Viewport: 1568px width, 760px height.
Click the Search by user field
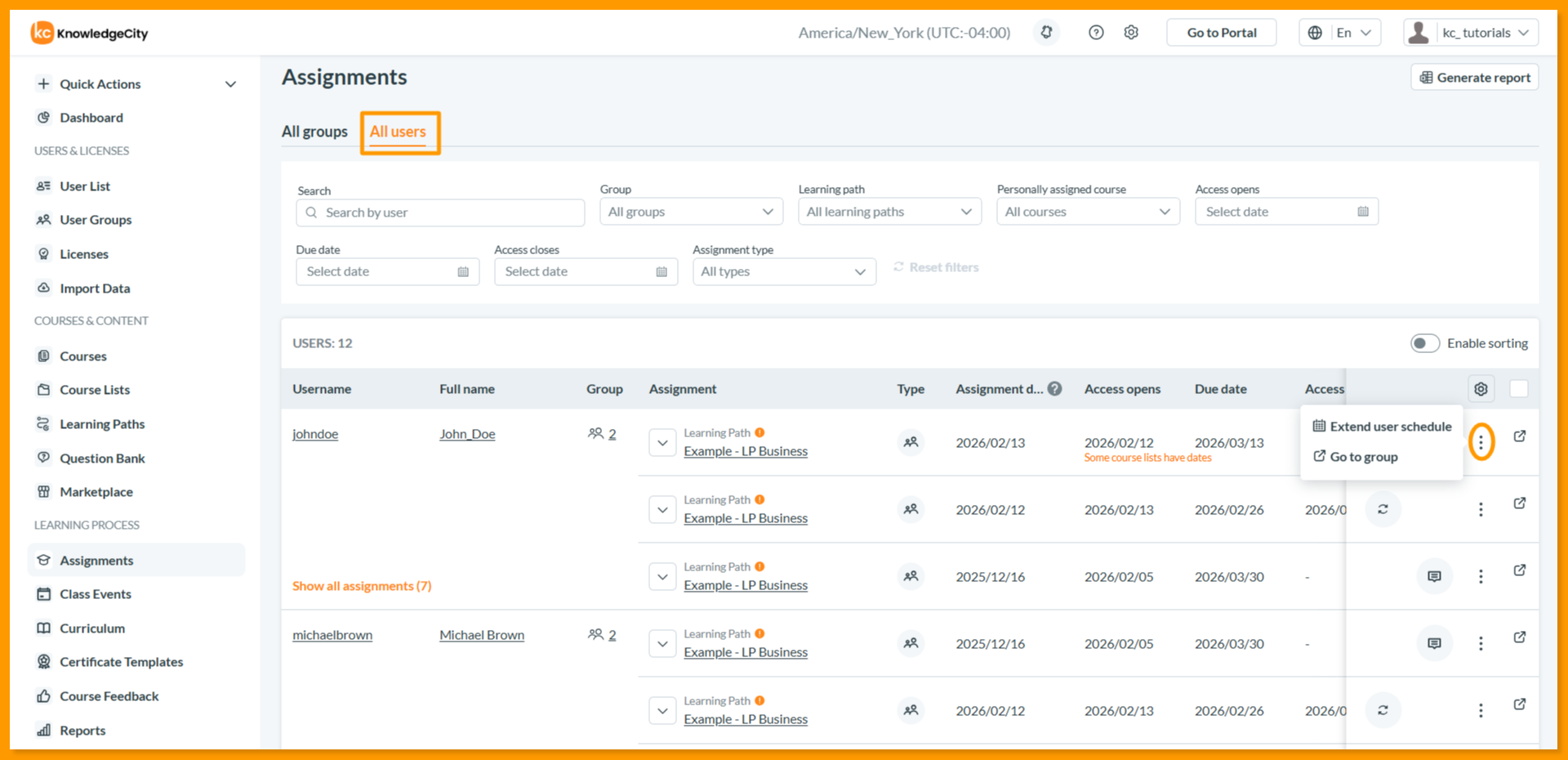pyautogui.click(x=440, y=212)
